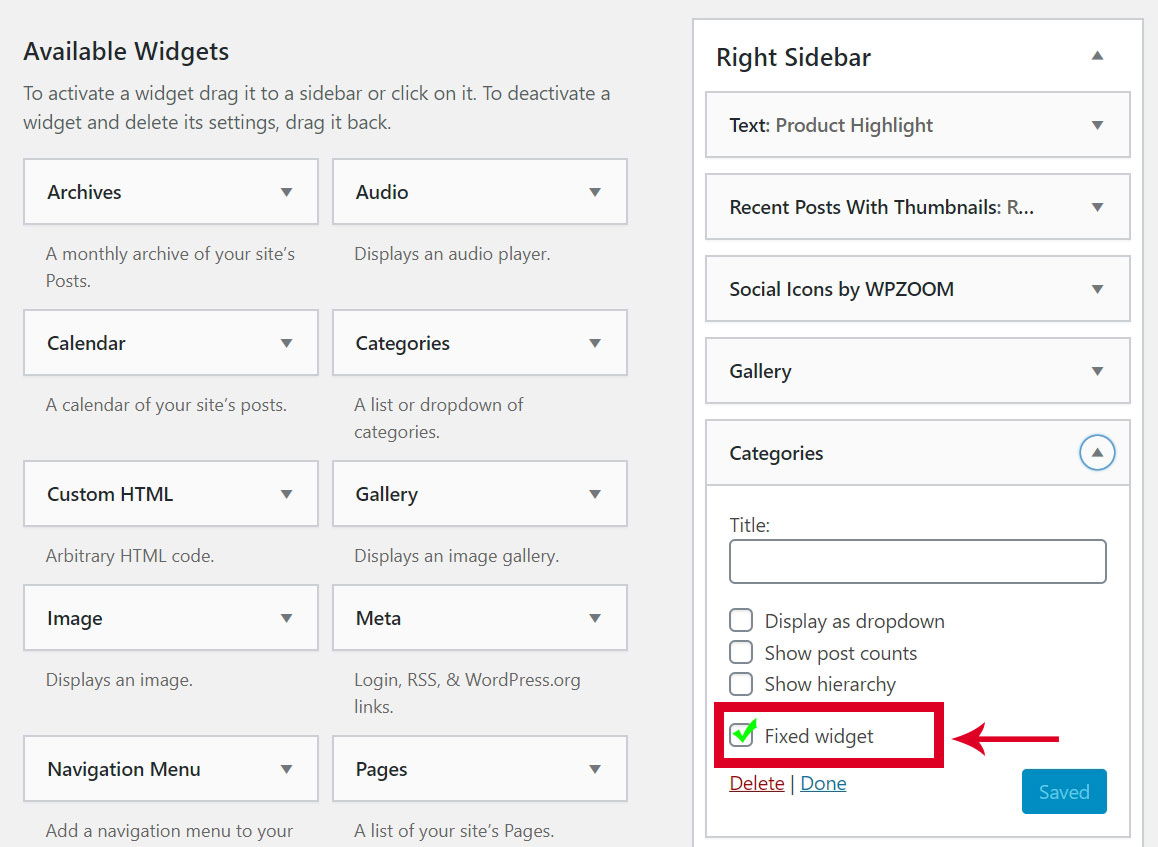Click the Done link
1158x847 pixels.
pyautogui.click(x=823, y=783)
